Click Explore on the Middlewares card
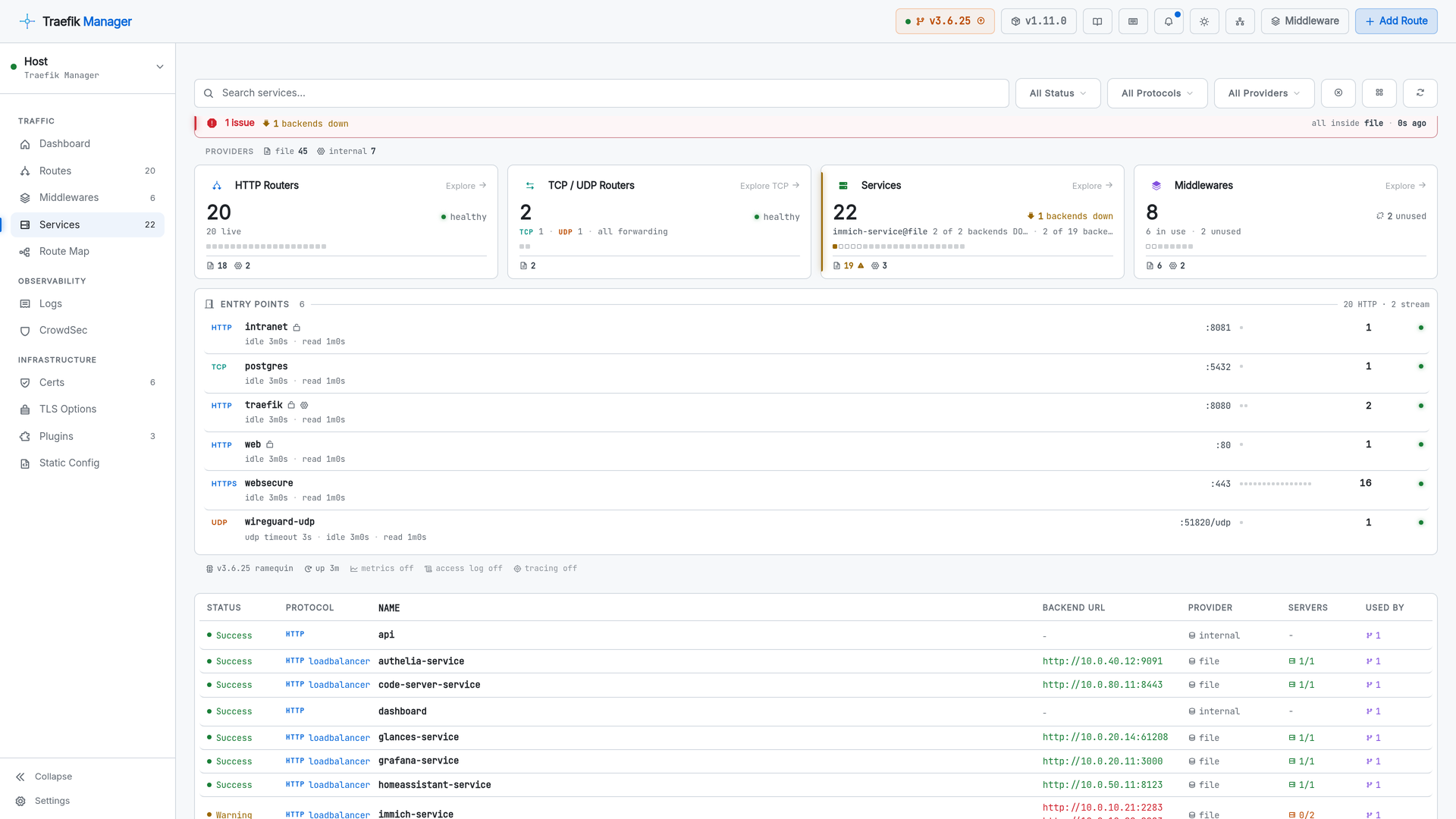The height and width of the screenshot is (819, 1456). [1405, 186]
